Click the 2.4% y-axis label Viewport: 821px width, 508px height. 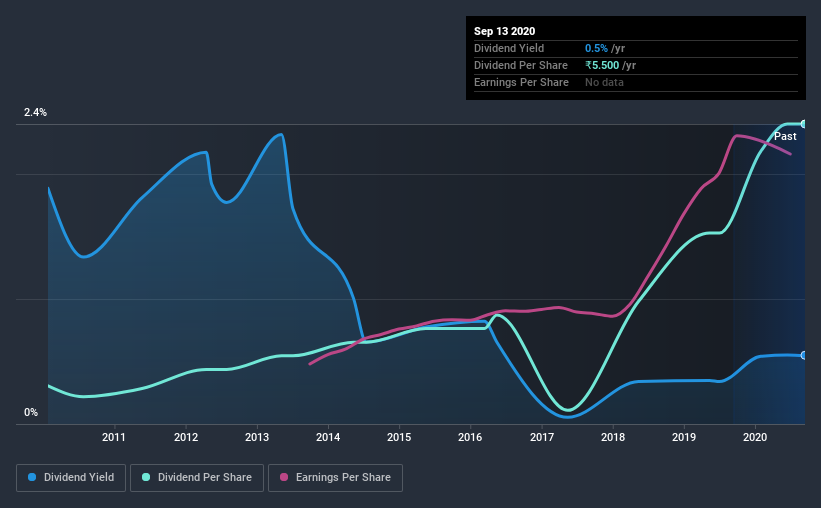coord(35,113)
